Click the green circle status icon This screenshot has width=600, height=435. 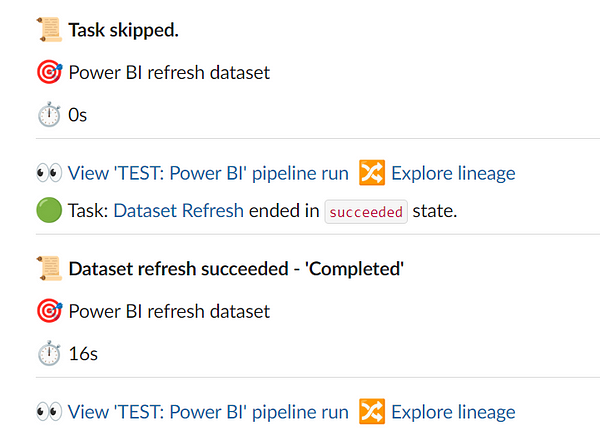point(48,211)
